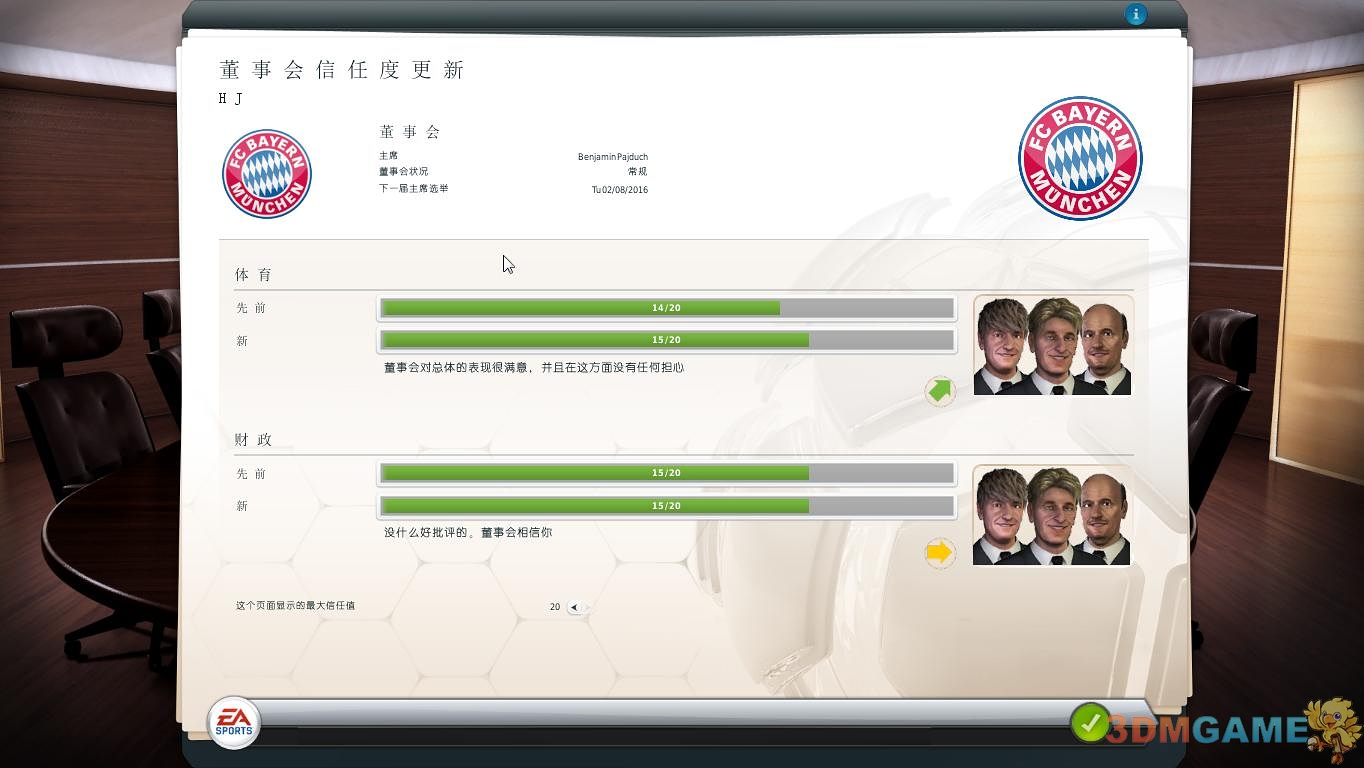Click the 董事会对总体的表现很满意 comment
The image size is (1364, 768).
pos(534,368)
